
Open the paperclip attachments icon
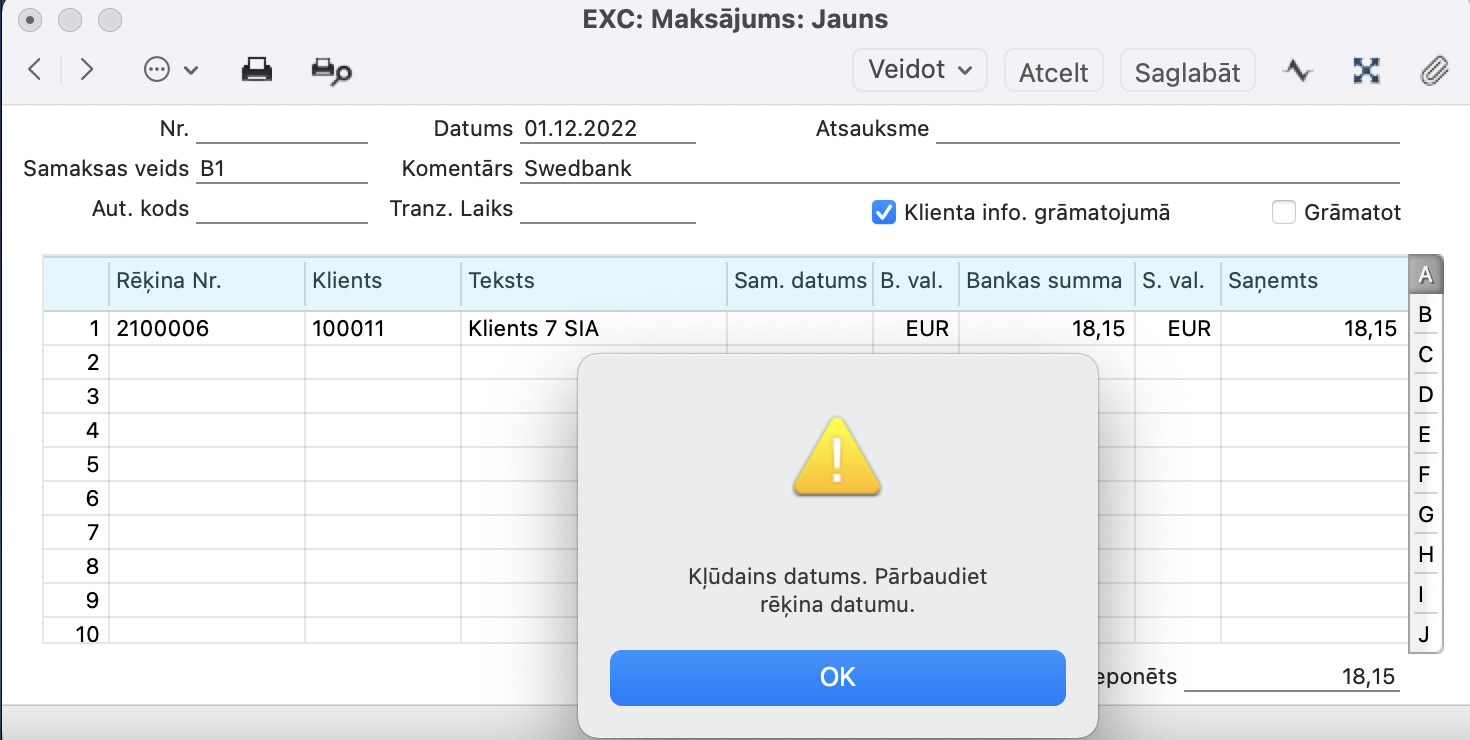click(1435, 70)
